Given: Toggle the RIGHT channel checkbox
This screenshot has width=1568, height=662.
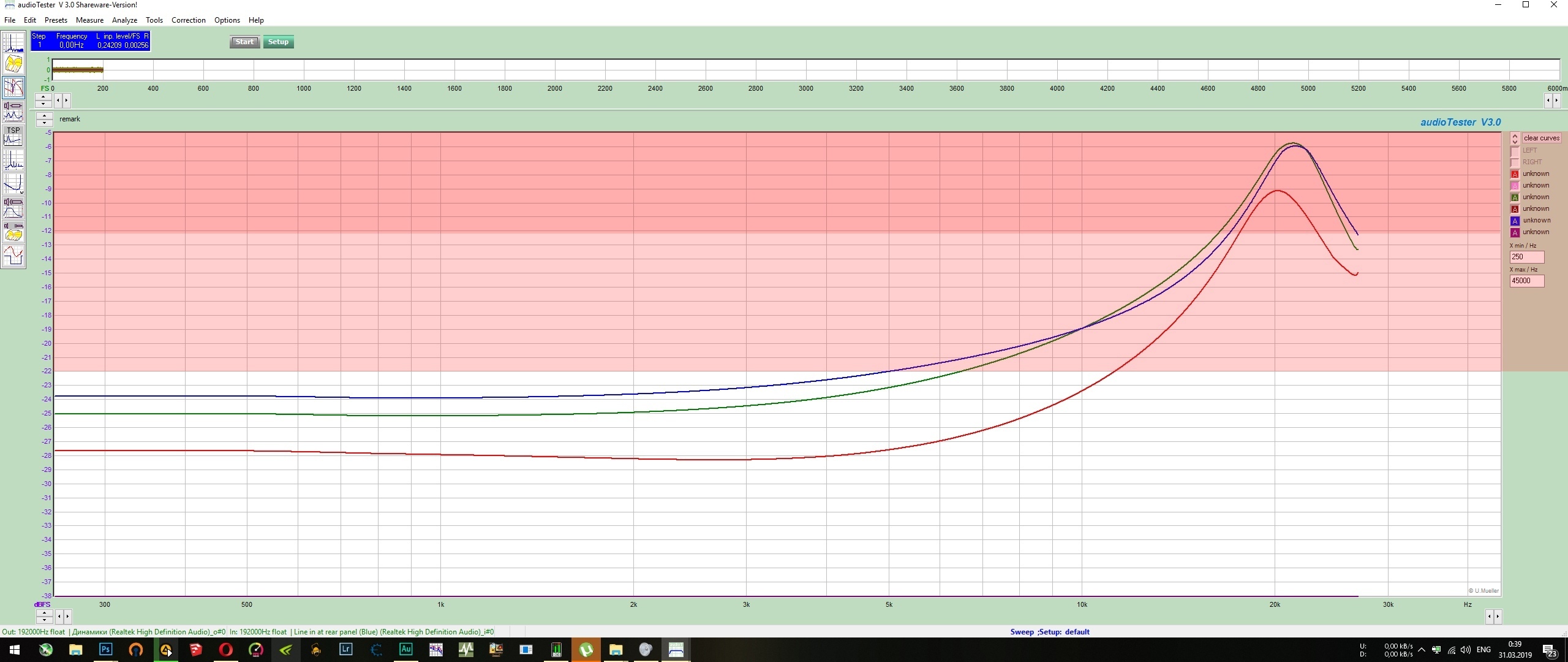Looking at the screenshot, I should tap(1515, 162).
